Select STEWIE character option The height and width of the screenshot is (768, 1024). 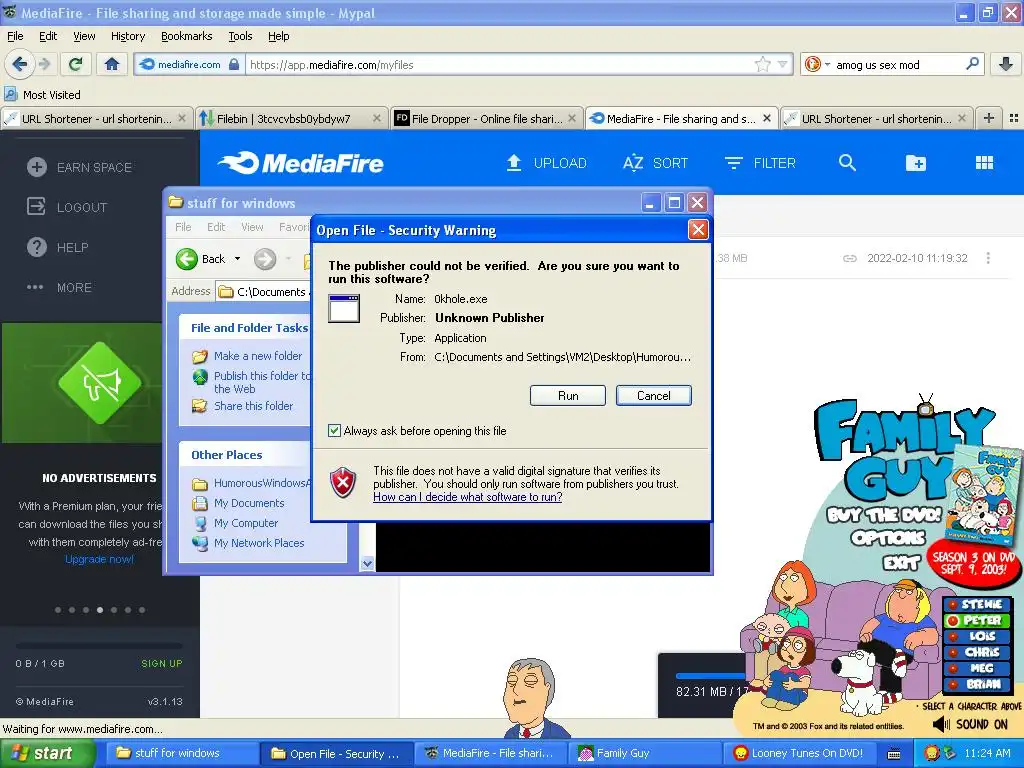(x=976, y=604)
